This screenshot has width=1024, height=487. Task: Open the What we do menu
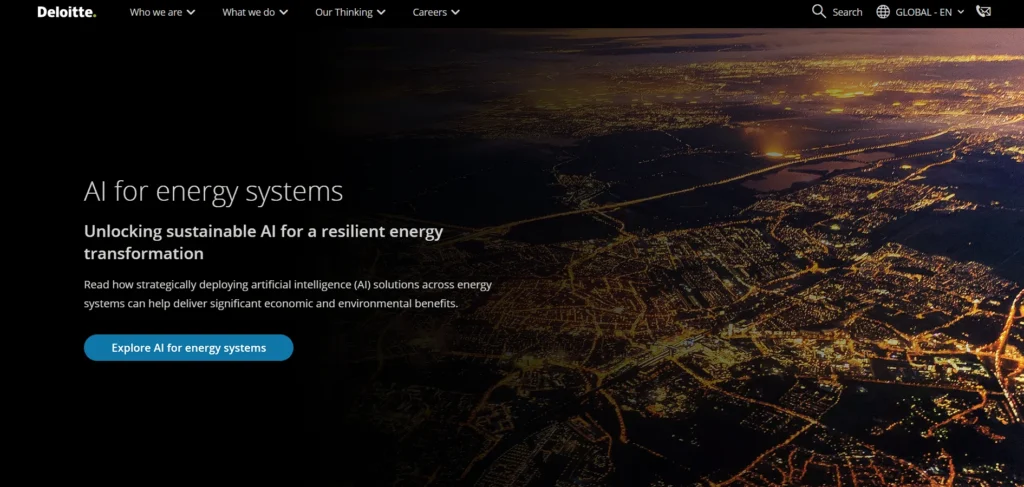pyautogui.click(x=248, y=12)
